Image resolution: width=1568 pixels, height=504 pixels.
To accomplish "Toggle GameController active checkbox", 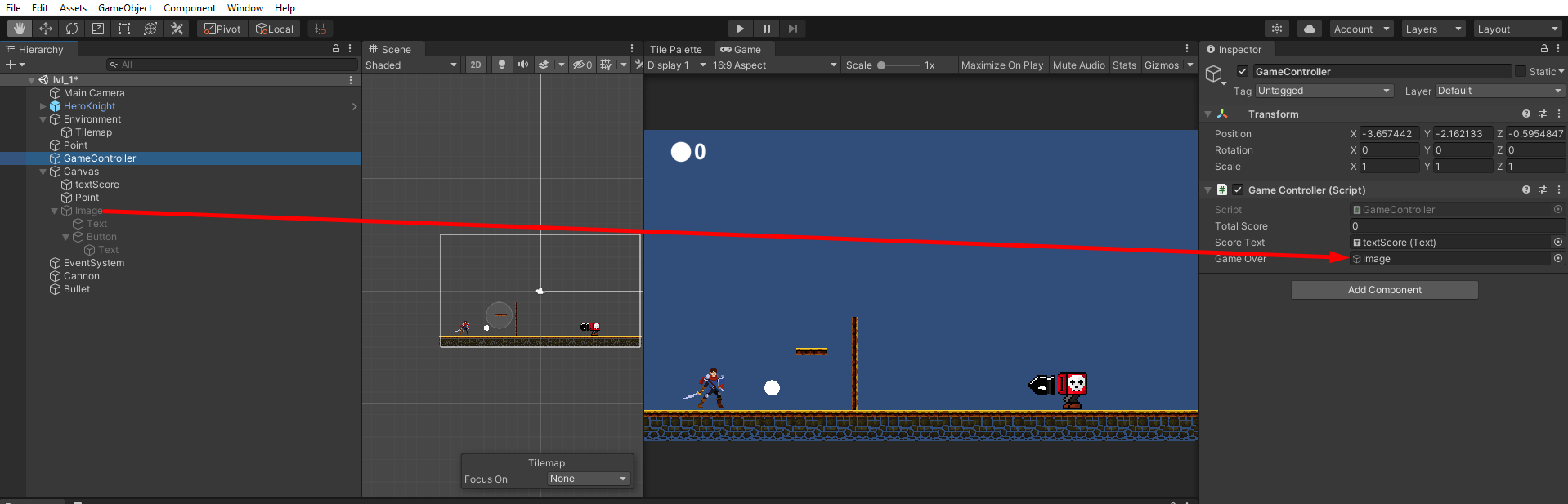I will (x=1243, y=71).
